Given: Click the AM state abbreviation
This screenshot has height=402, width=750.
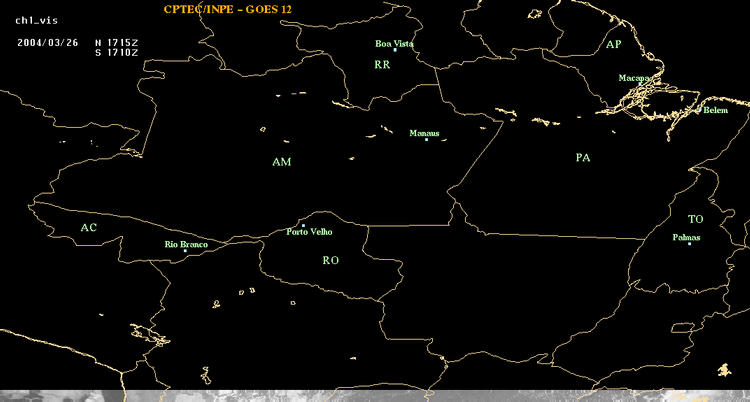Looking at the screenshot, I should pos(282,162).
